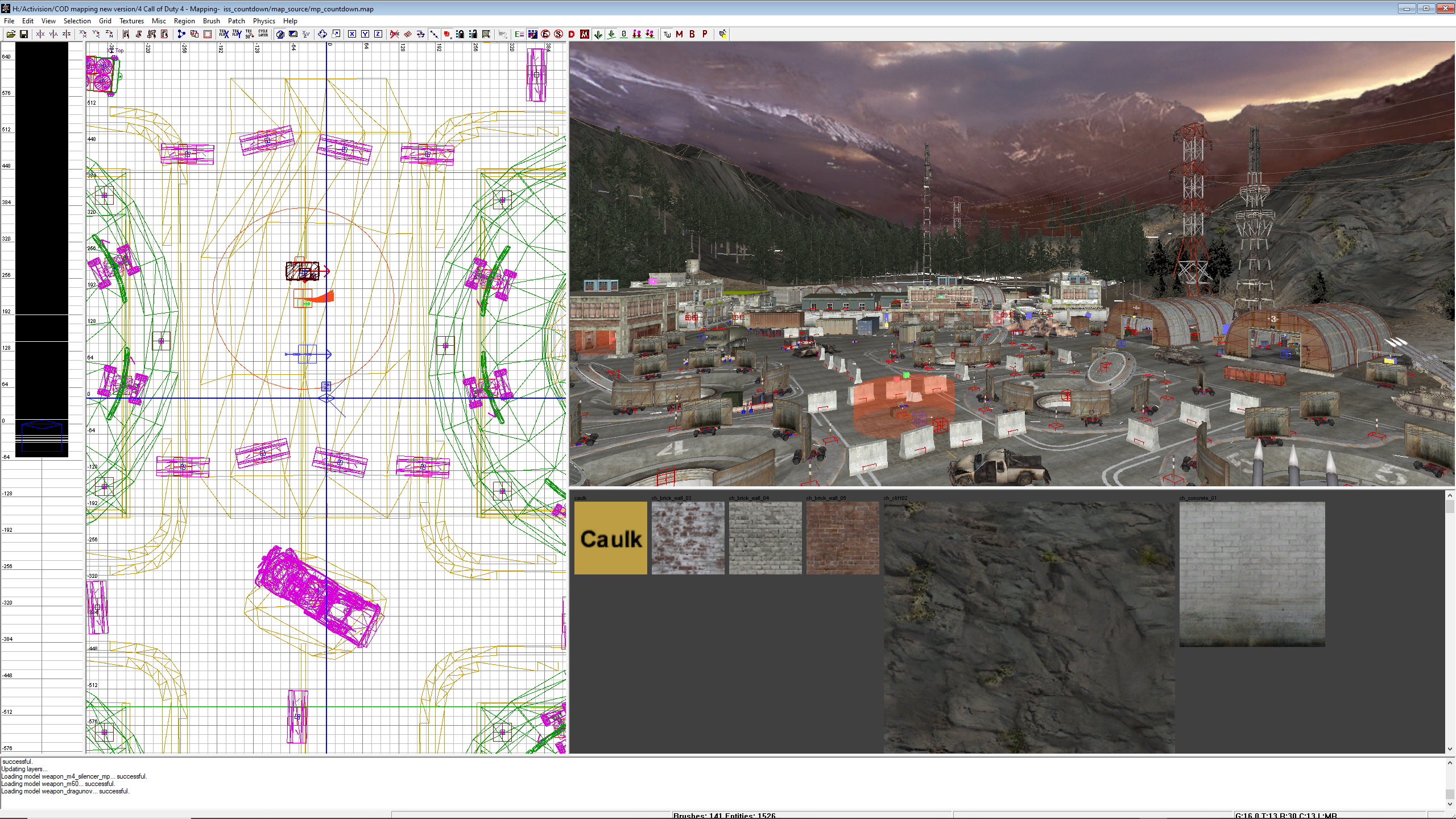Open the Patch menu
Image resolution: width=1456 pixels, height=819 pixels.
[237, 21]
